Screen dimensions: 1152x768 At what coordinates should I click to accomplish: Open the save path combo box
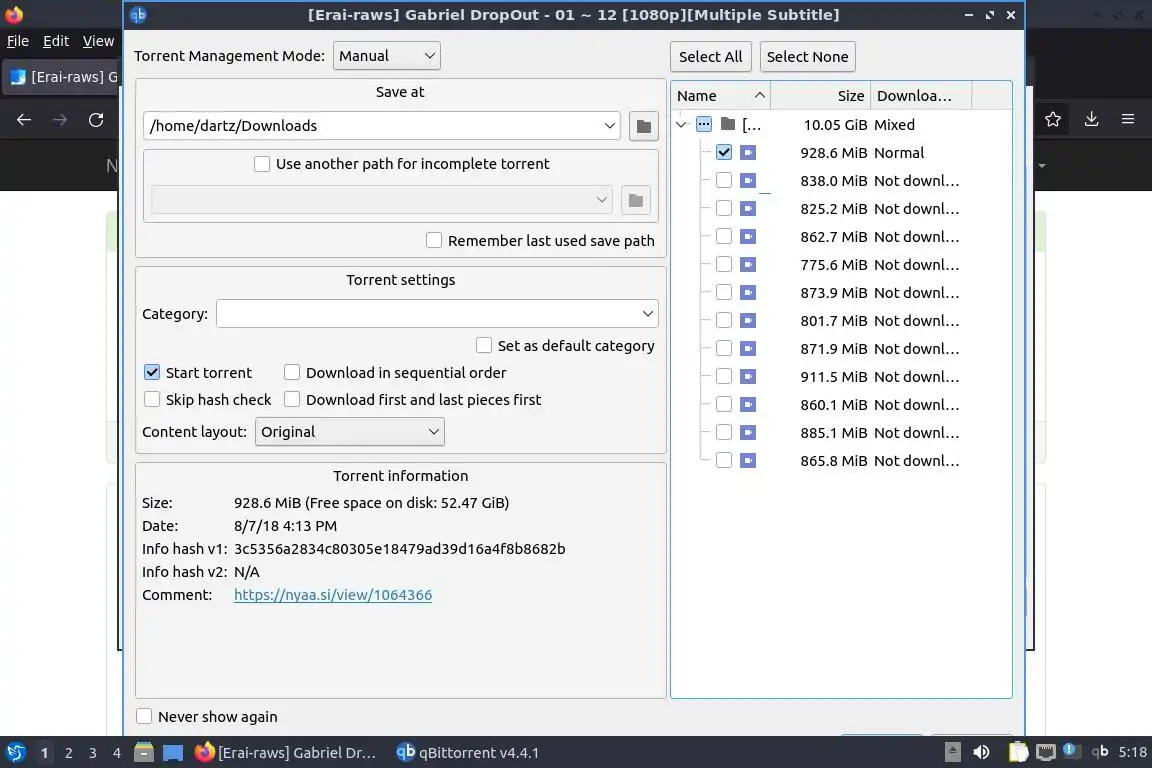click(x=381, y=126)
